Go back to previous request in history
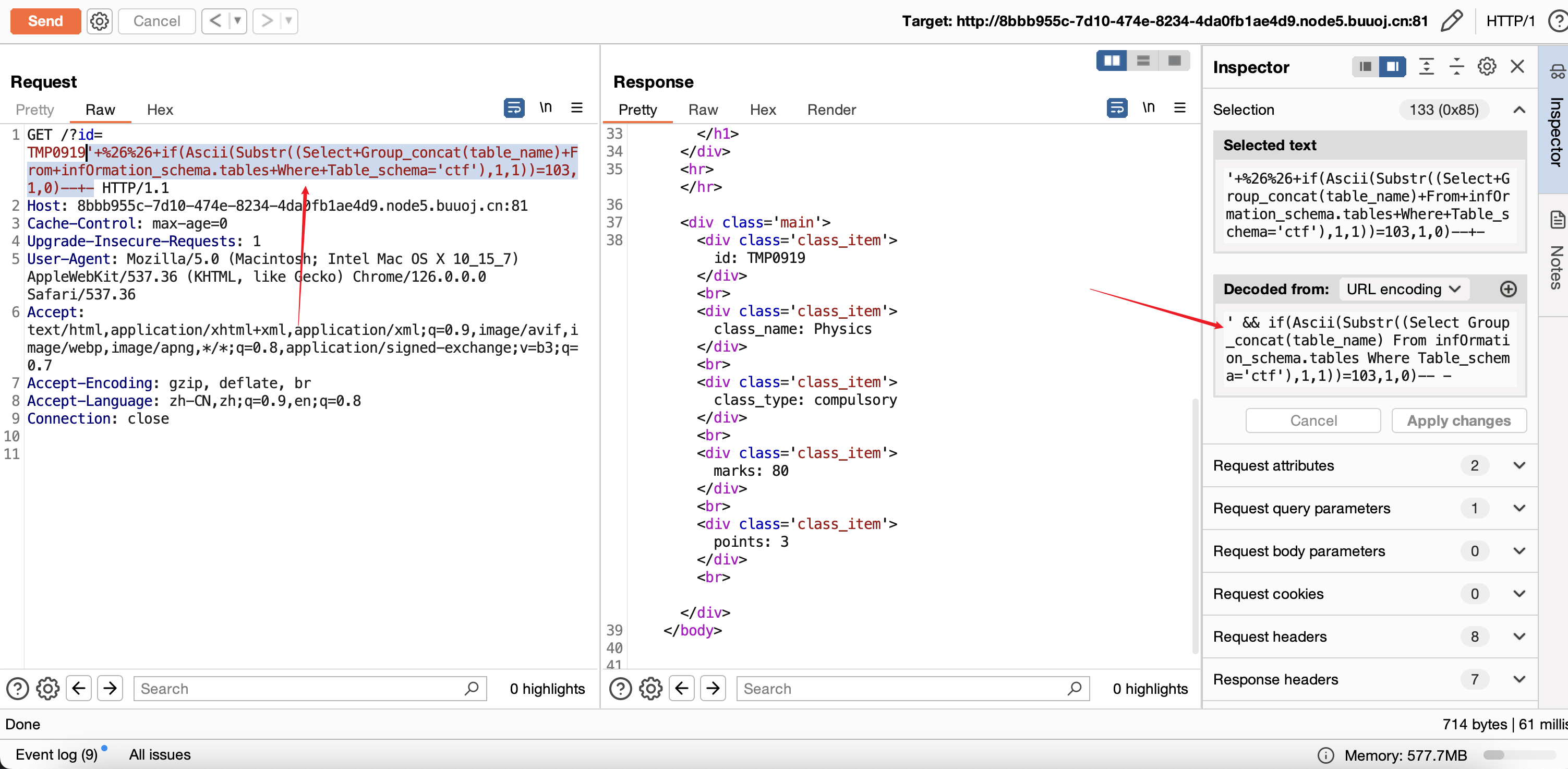Screen dimensions: 1568x769 (215, 21)
